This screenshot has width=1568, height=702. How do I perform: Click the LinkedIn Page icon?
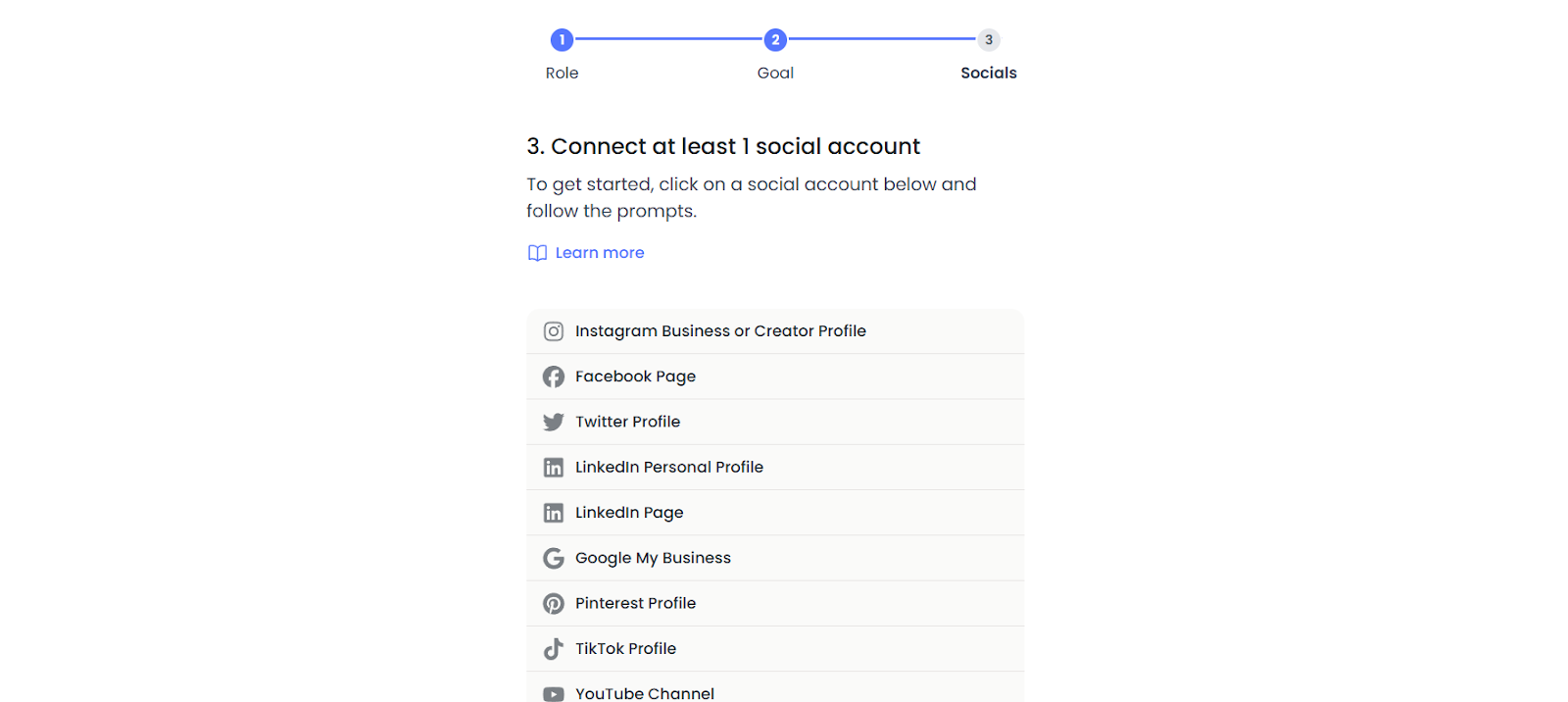554,513
